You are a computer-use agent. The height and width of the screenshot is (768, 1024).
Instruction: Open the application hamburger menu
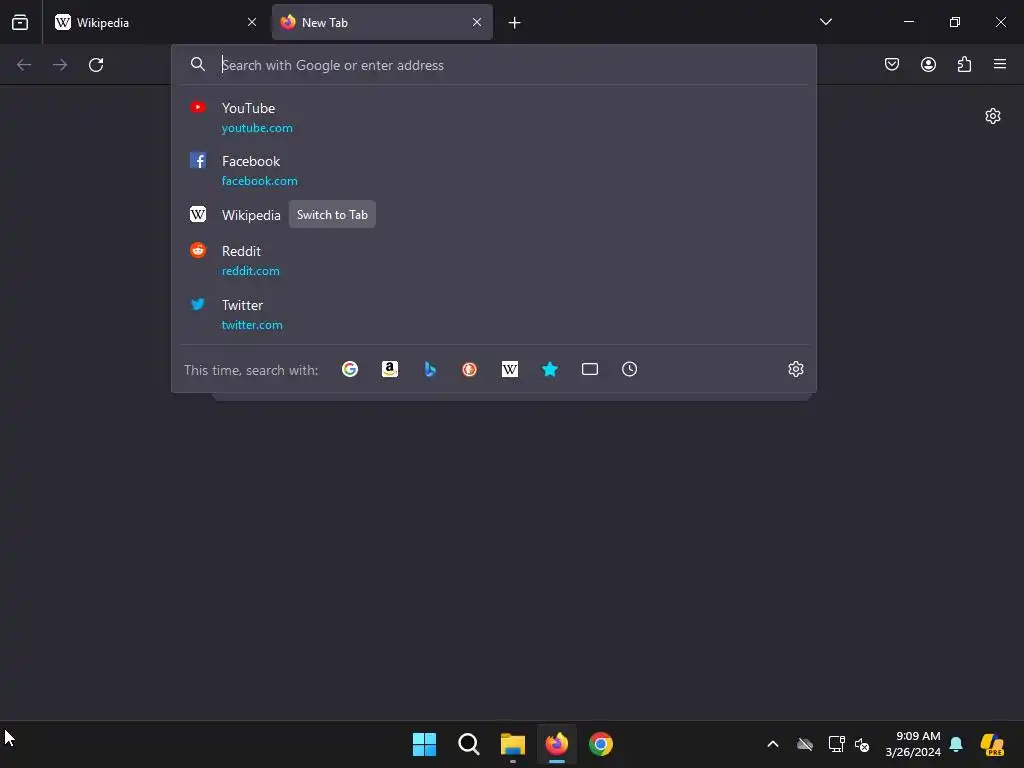pyautogui.click(x=1000, y=64)
